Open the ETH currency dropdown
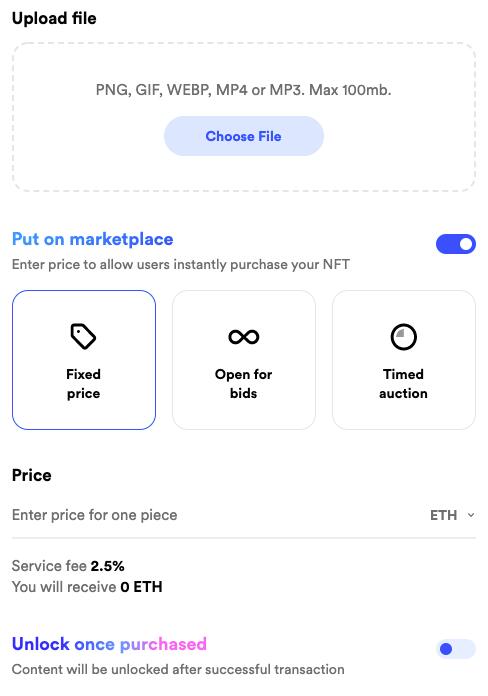488x696 pixels. point(452,515)
